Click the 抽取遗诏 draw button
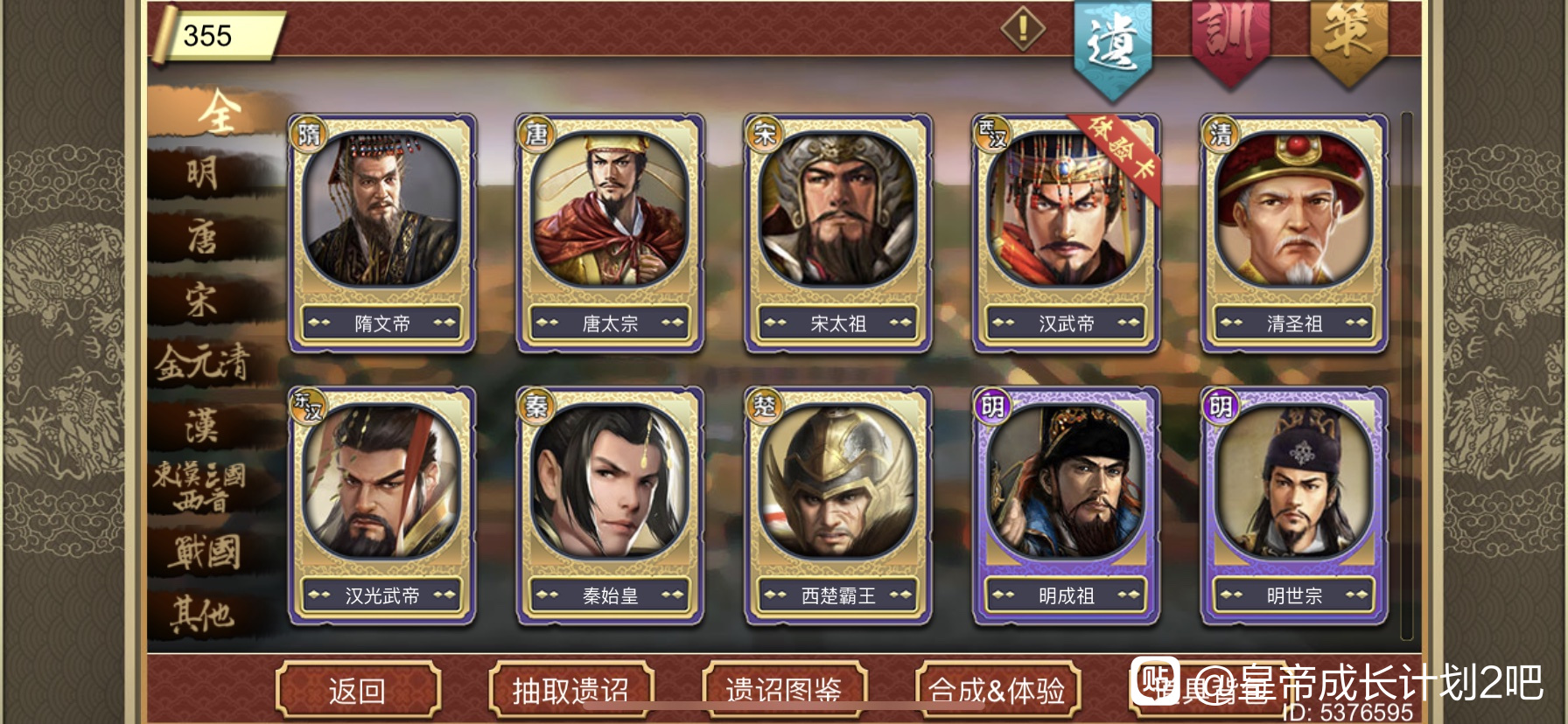This screenshot has height=724, width=1568. click(571, 690)
